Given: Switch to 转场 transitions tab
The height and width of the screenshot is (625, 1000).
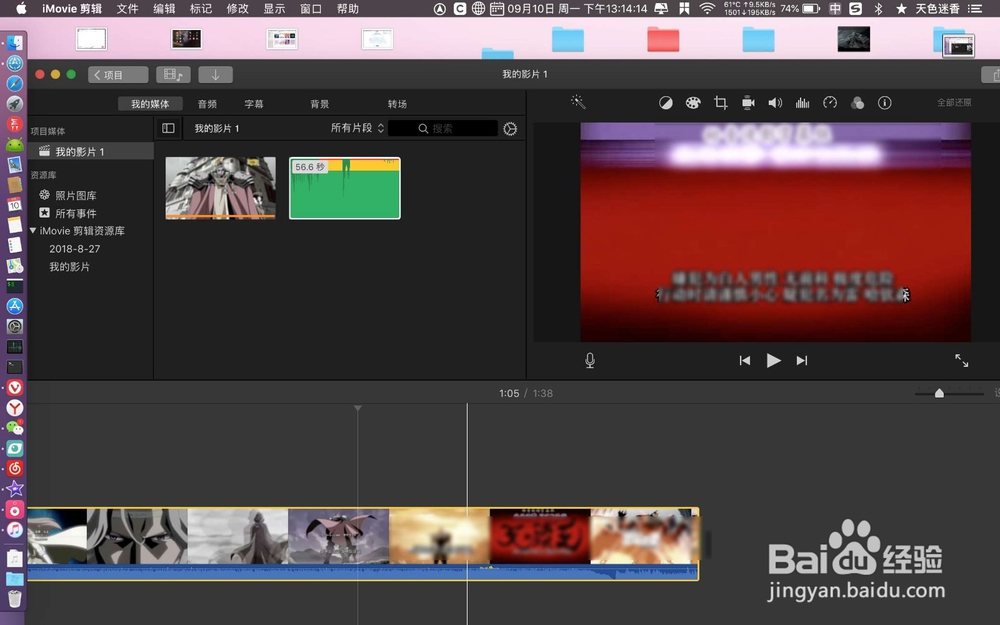Looking at the screenshot, I should click(397, 104).
